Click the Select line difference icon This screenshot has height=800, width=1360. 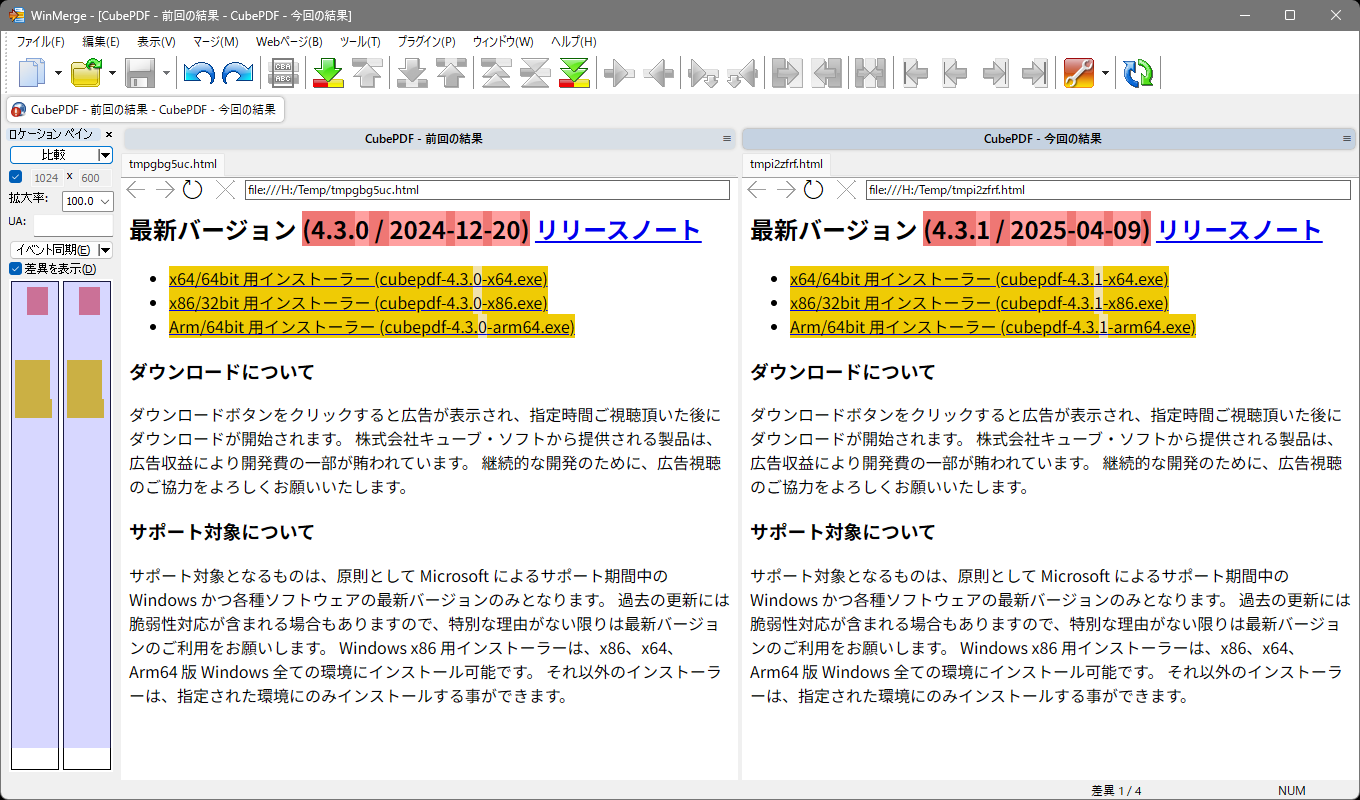point(284,73)
